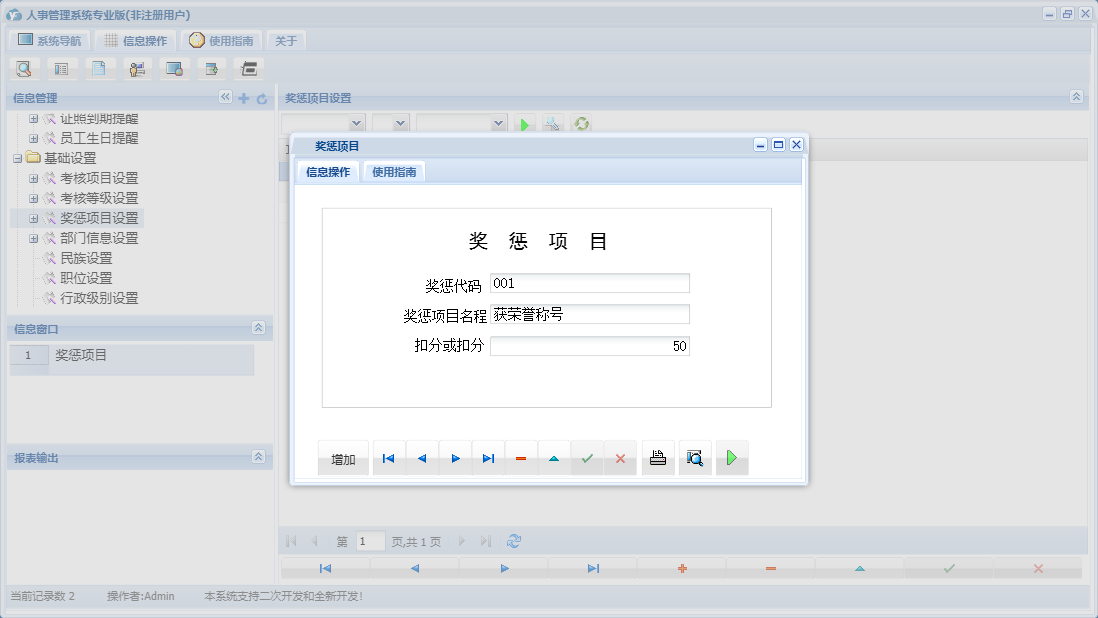Open the search/preview tool in the main toolbar
This screenshot has width=1098, height=618.
pos(24,68)
